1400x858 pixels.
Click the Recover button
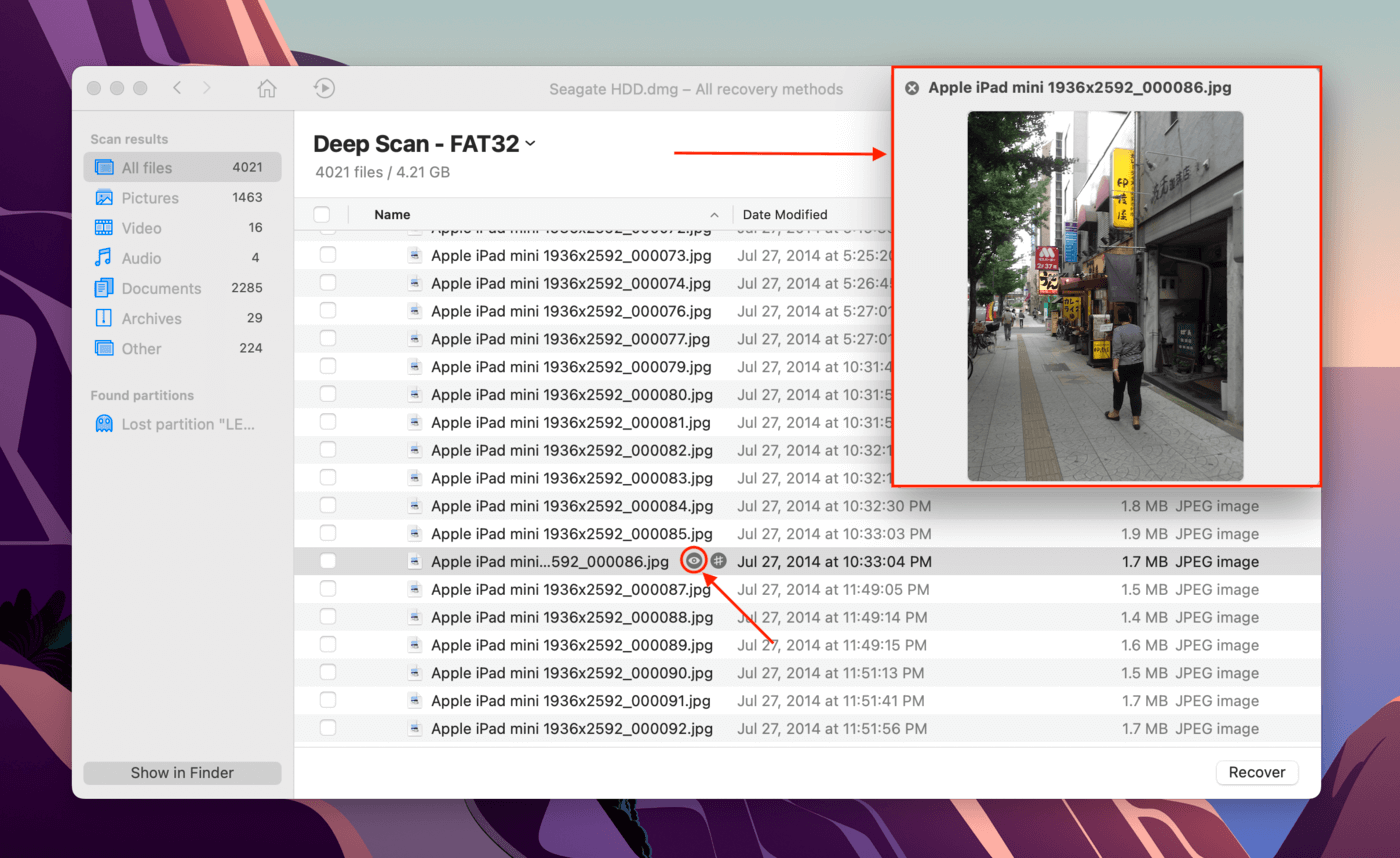click(x=1257, y=772)
